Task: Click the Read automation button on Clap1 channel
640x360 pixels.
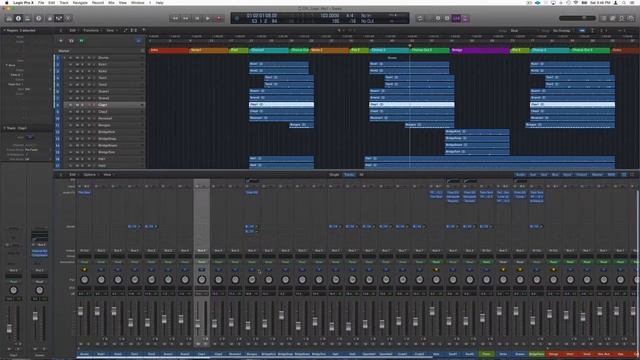Action: point(202,262)
